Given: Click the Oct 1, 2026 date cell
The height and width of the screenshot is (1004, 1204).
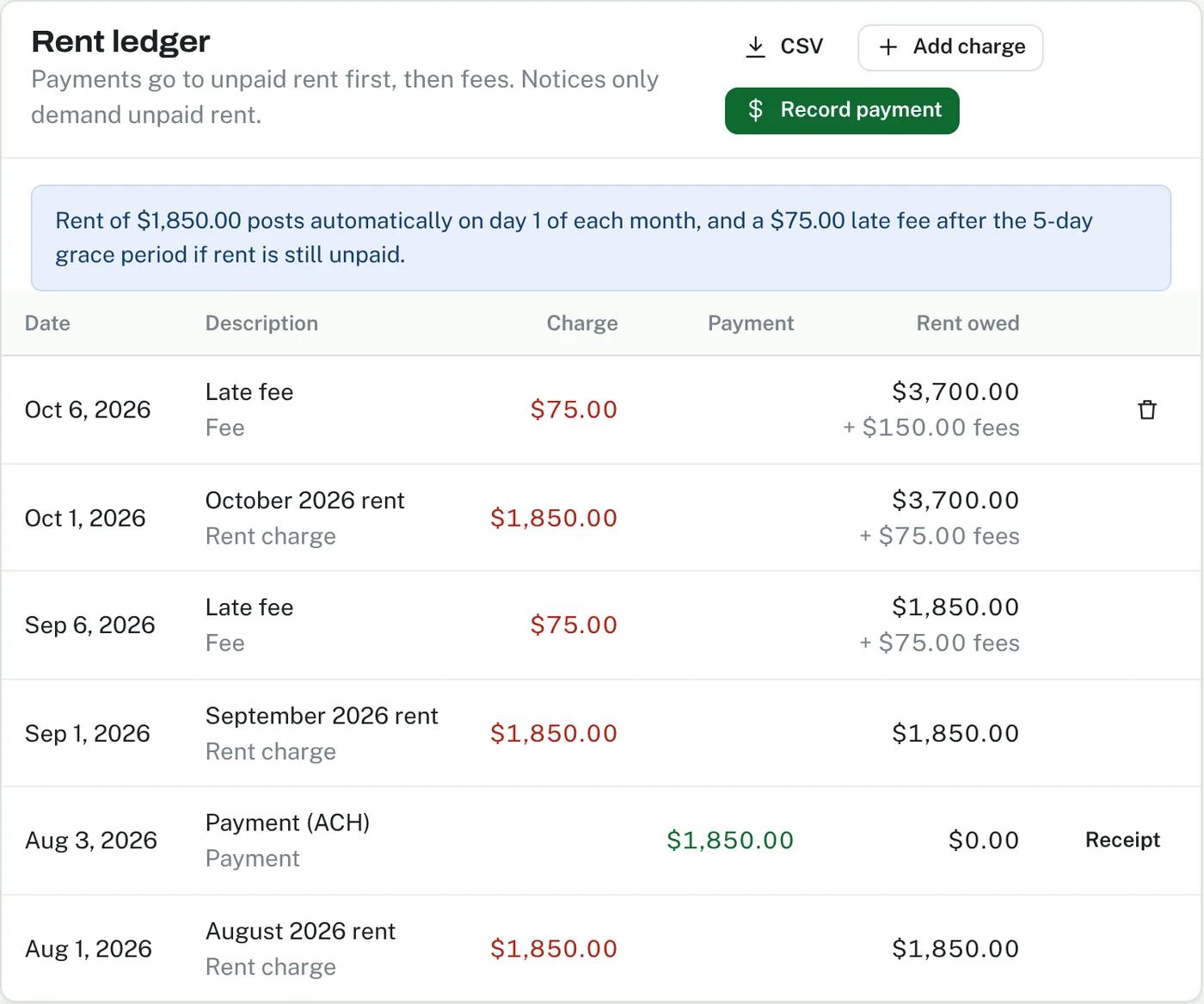Looking at the screenshot, I should click(85, 518).
